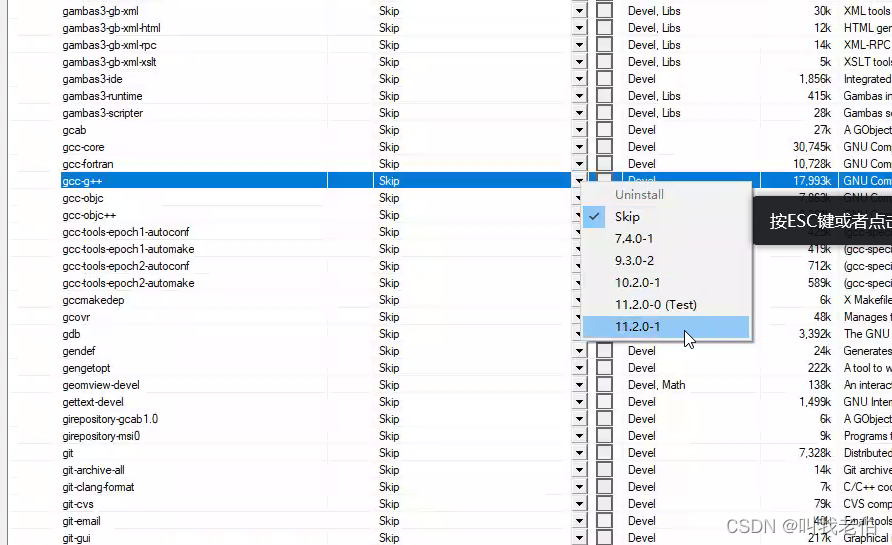Click Skip value in gdb row
The image size is (892, 545).
(x=389, y=334)
